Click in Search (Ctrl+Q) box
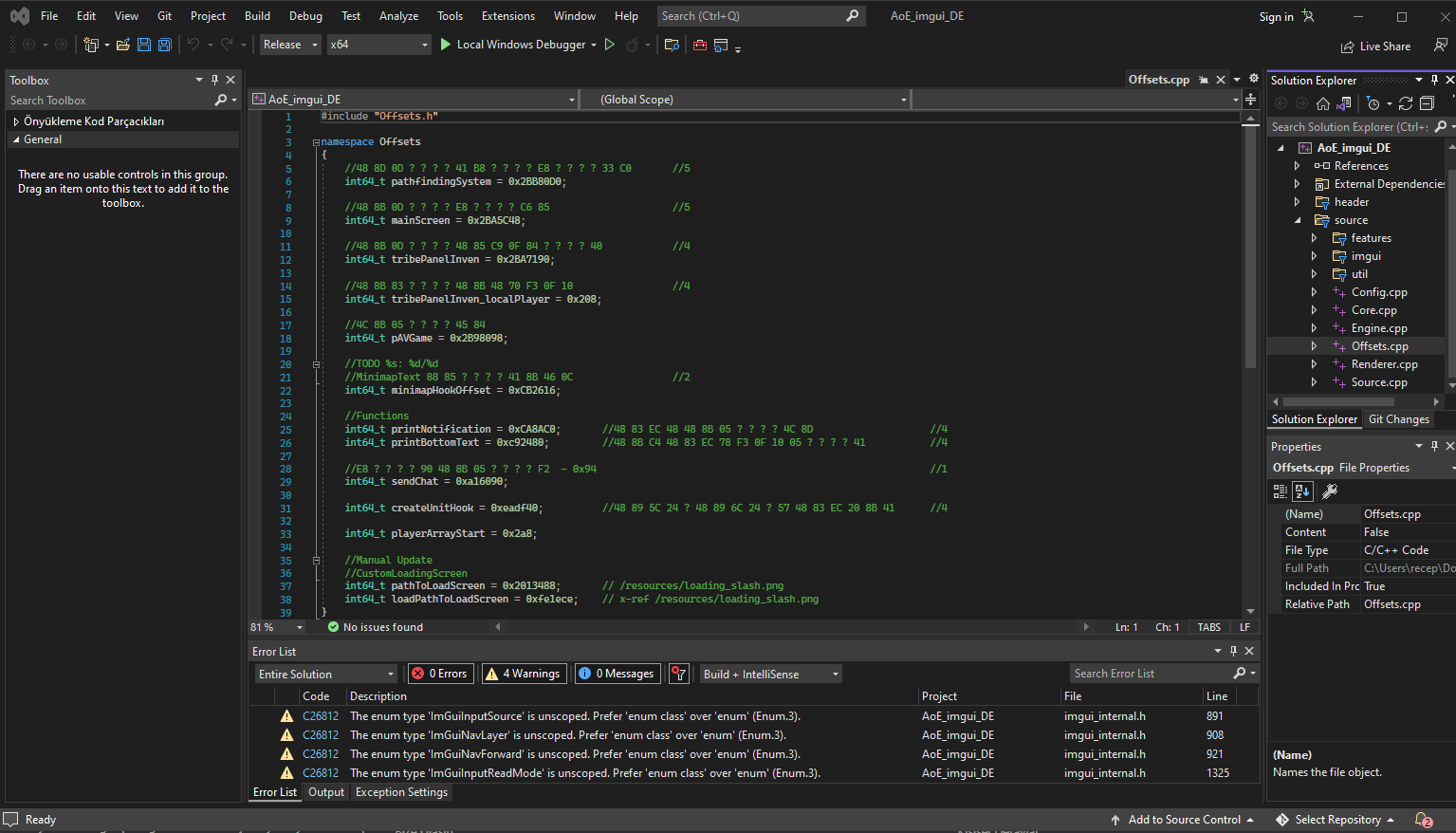Image resolution: width=1456 pixels, height=833 pixels. click(760, 16)
